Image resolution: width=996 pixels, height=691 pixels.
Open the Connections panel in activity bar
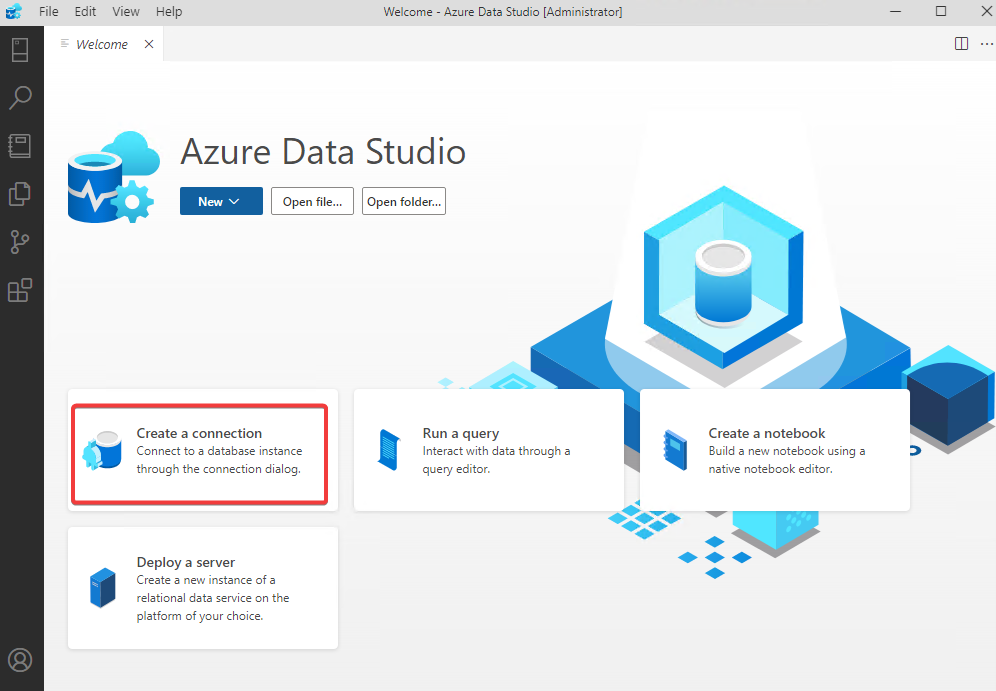(x=20, y=50)
